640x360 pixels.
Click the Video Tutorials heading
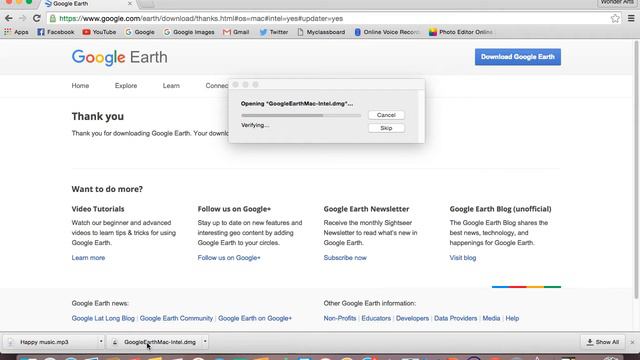pos(98,209)
